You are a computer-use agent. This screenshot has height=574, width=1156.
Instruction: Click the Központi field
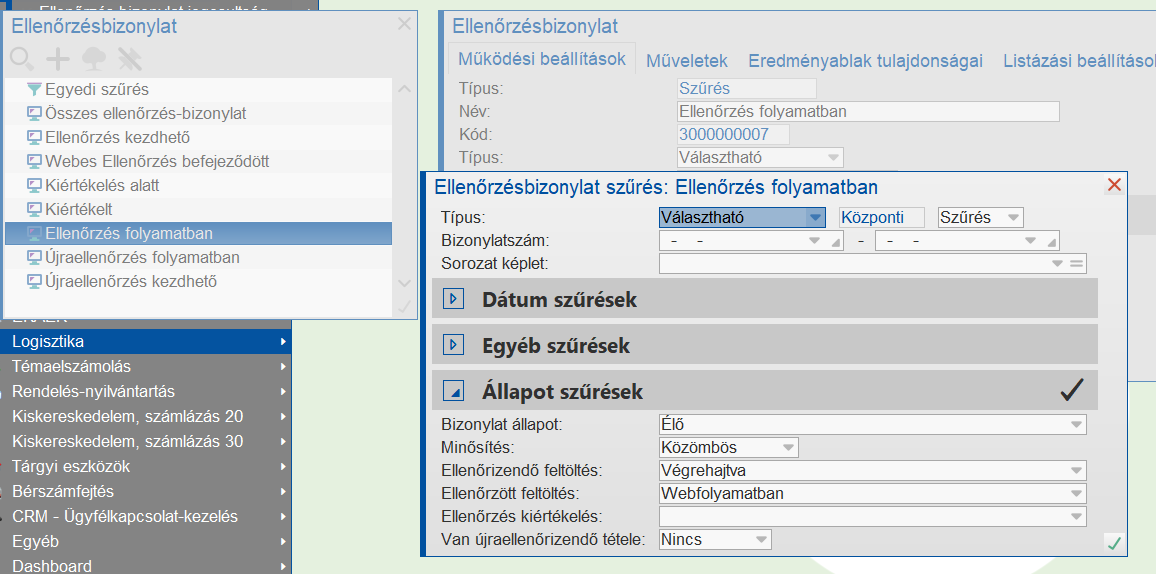point(882,217)
